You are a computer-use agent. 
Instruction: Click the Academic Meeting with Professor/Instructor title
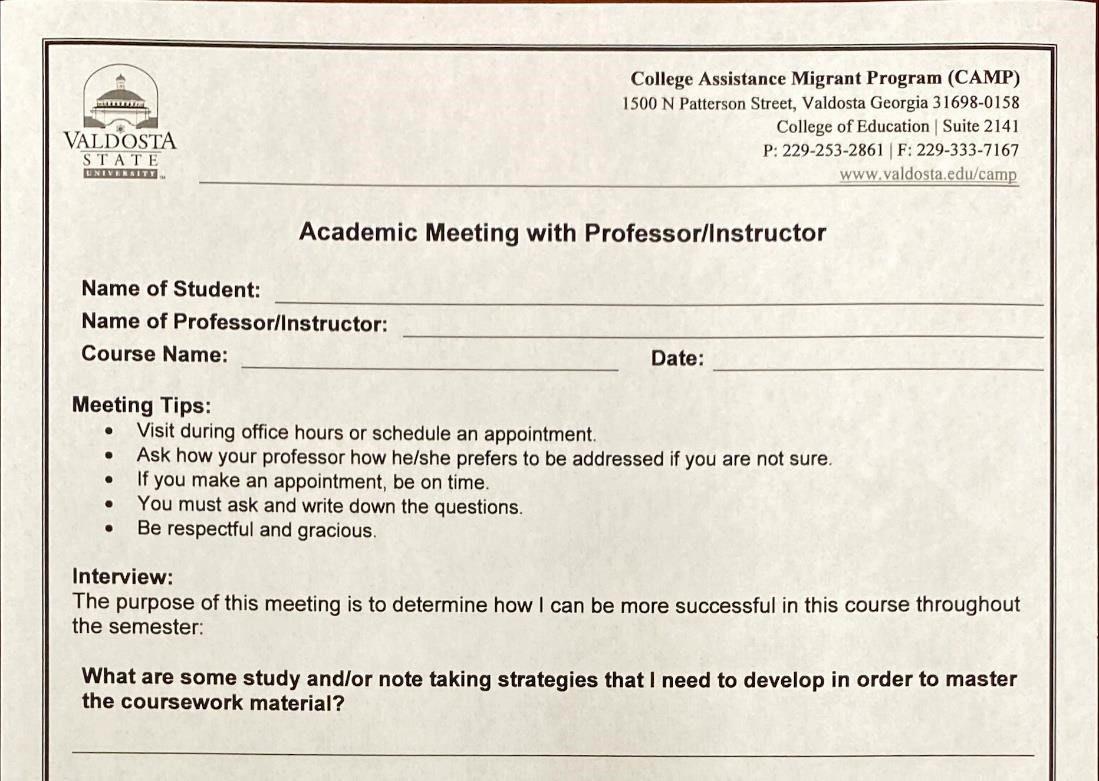[x=562, y=232]
